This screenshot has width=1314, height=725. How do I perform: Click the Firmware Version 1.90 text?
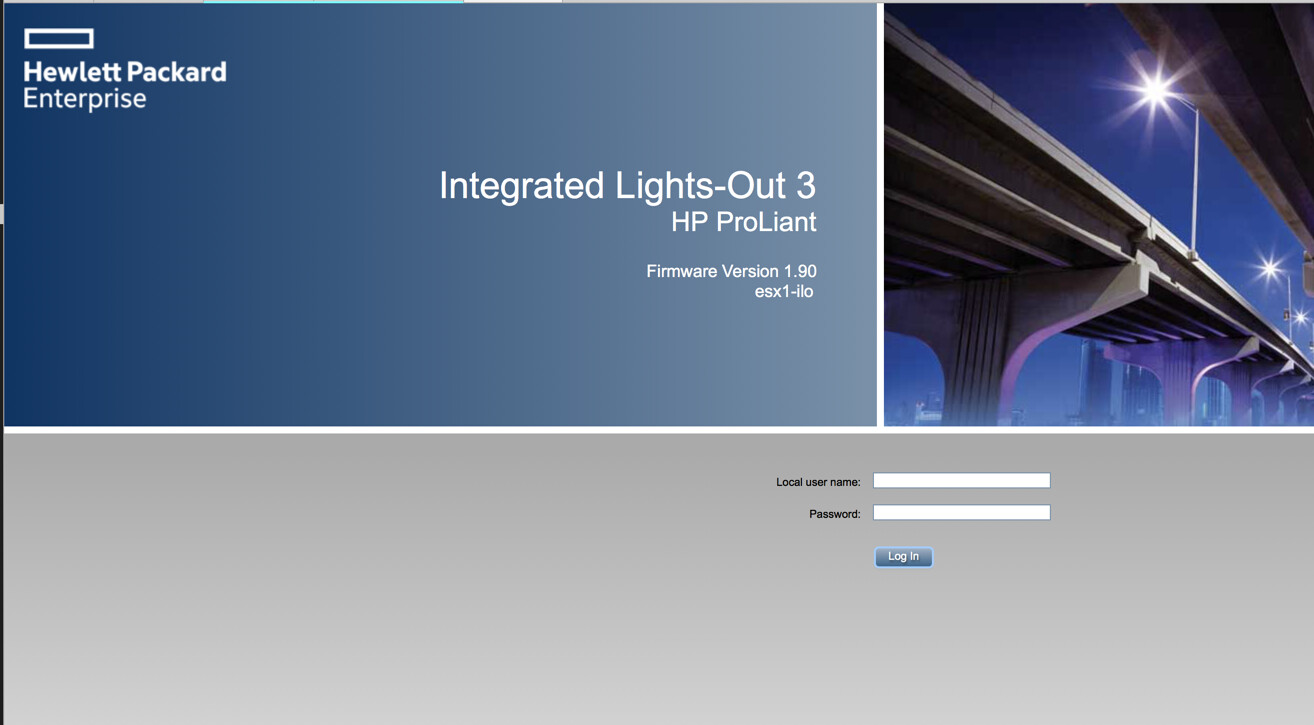731,271
